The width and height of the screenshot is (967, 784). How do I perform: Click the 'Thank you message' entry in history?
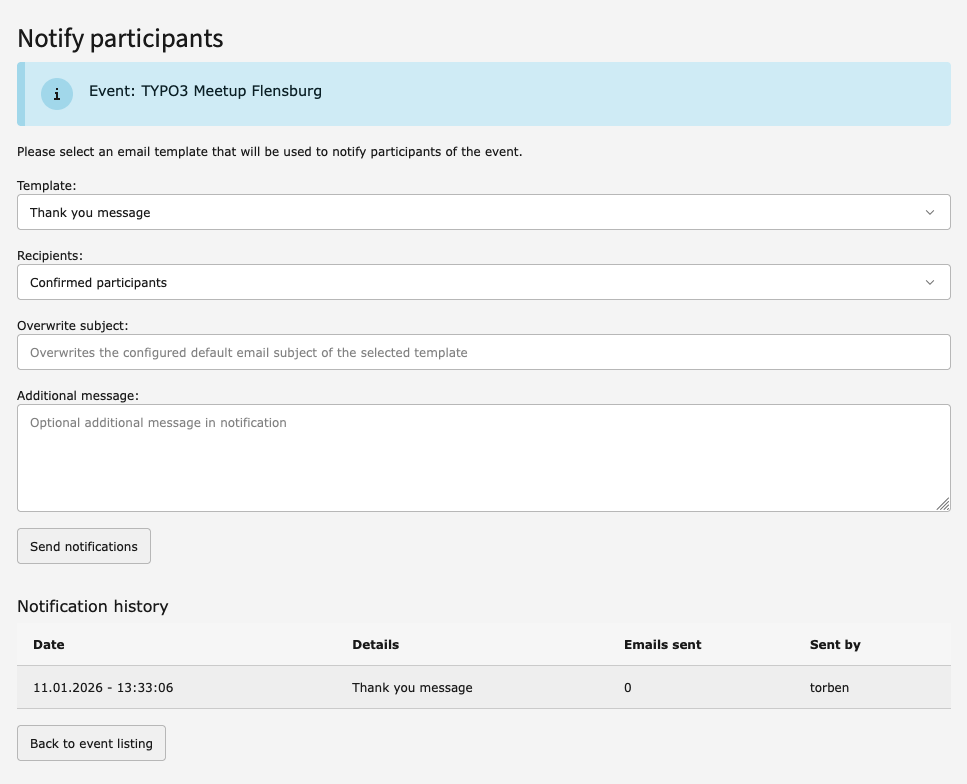click(412, 687)
